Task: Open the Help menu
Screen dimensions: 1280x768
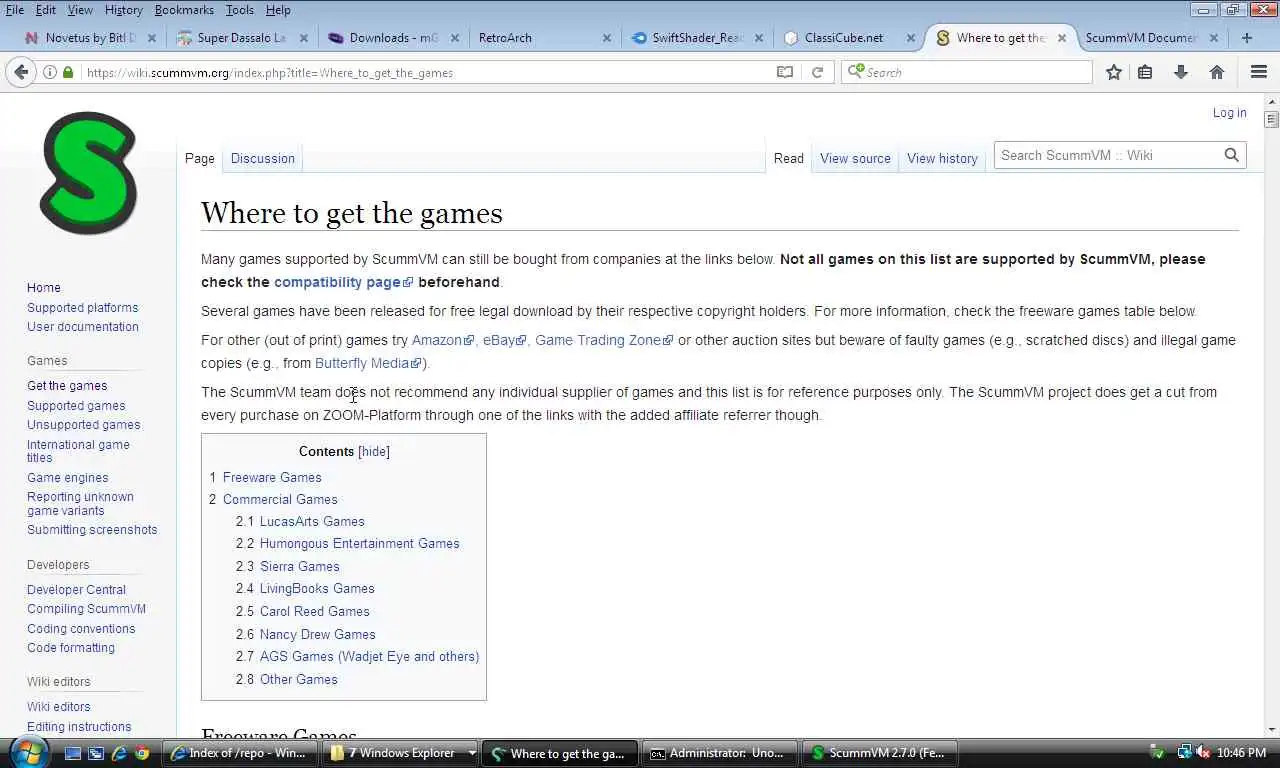Action: tap(278, 10)
